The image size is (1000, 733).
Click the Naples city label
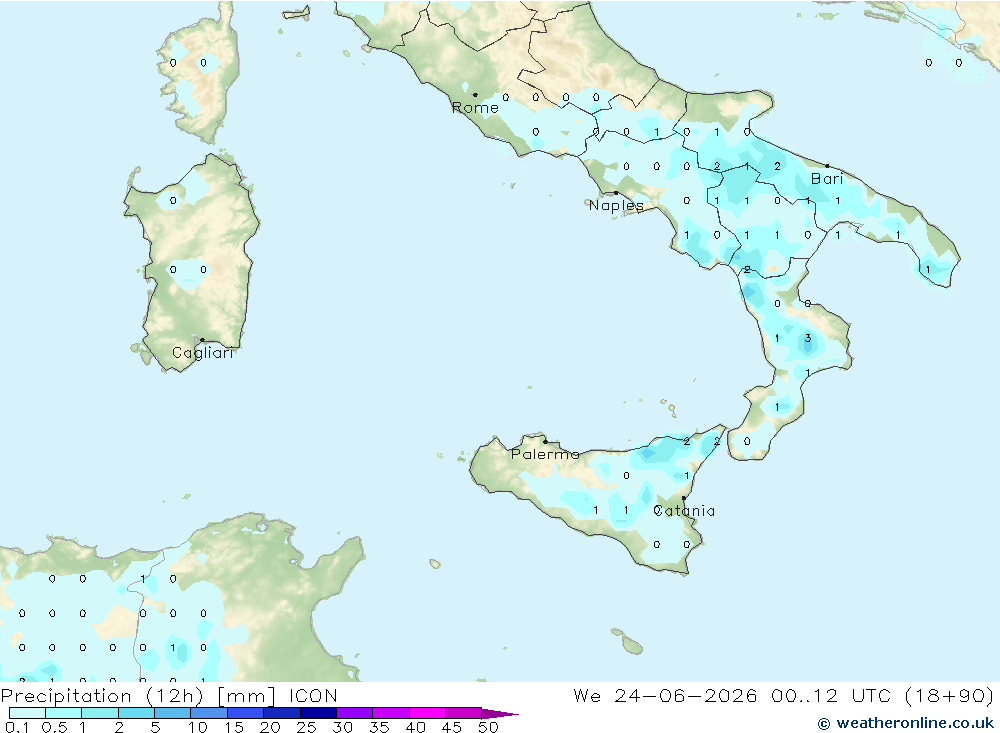616,205
